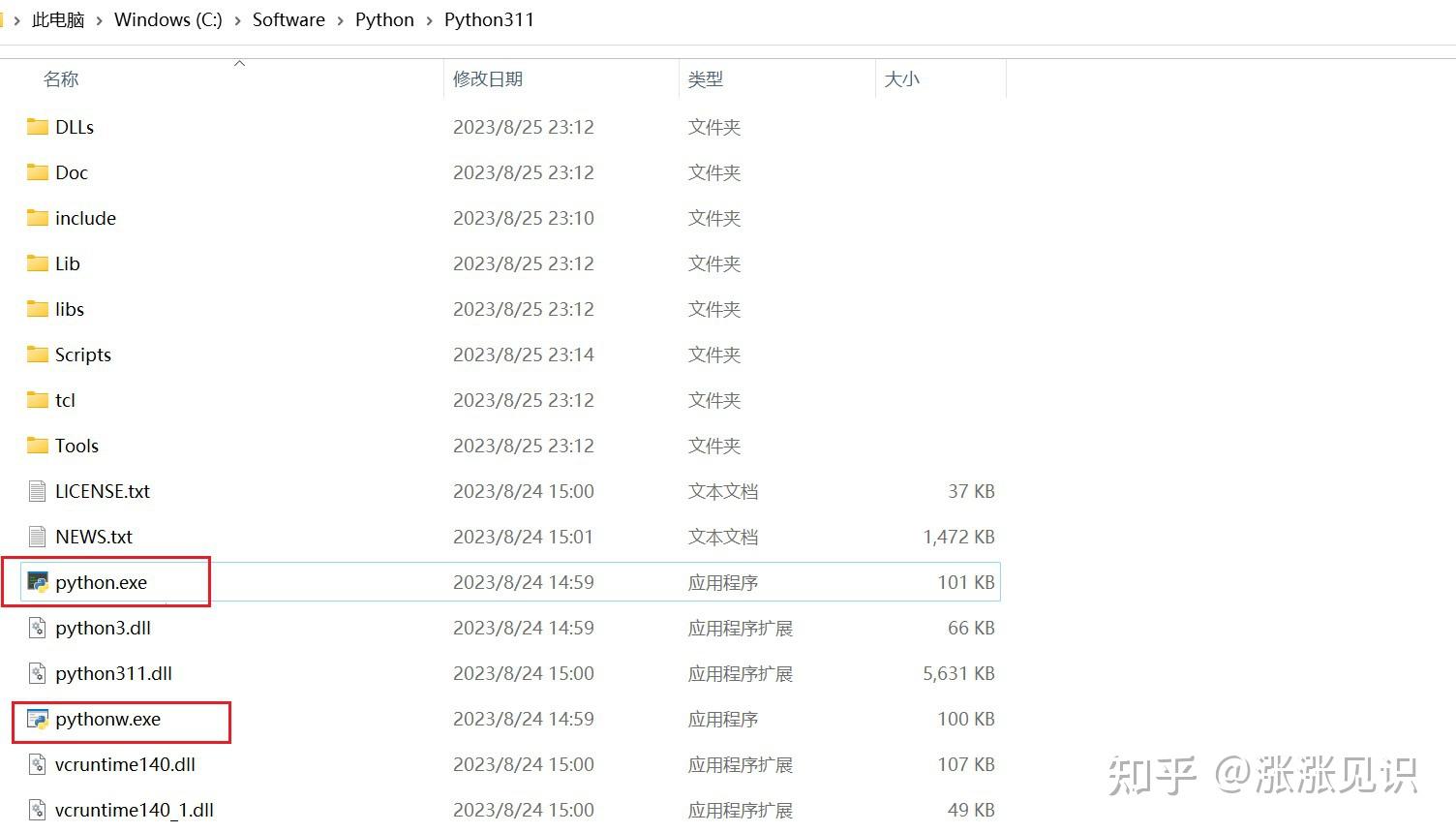1456x833 pixels.
Task: Sort by the 修改日期 column header
Action: tap(488, 79)
